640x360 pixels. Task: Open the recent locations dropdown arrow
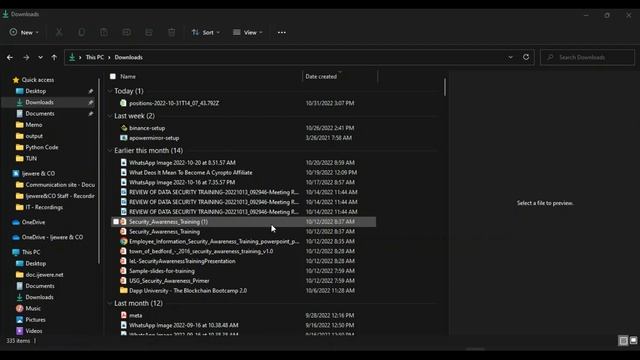click(x=40, y=58)
